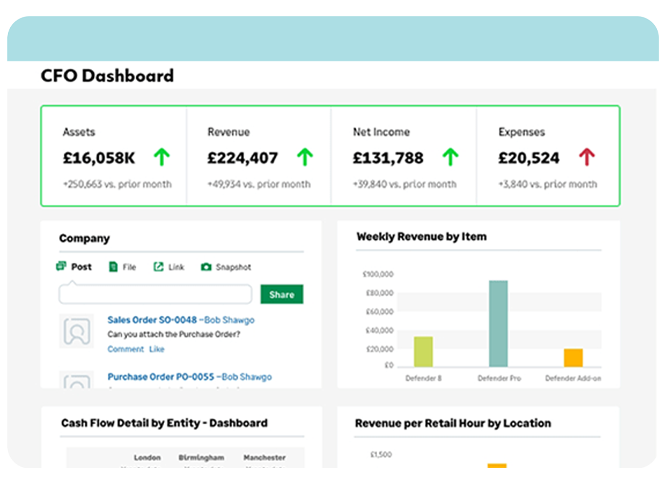Screen dimensions: 666x484
Task: Click the Defender Add-on axis label
Action: click(573, 378)
